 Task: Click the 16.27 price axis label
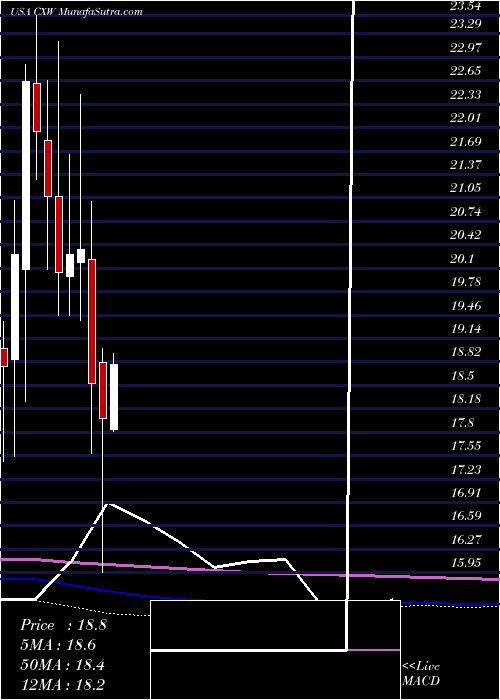coord(465,540)
